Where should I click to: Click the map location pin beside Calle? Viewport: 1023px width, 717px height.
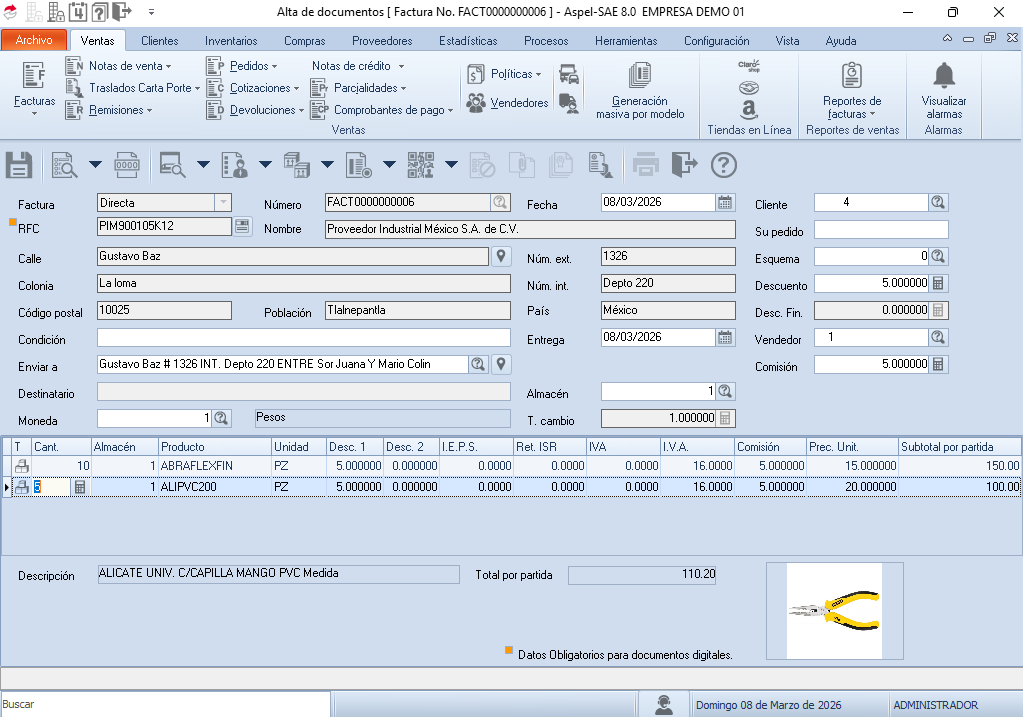pyautogui.click(x=501, y=257)
